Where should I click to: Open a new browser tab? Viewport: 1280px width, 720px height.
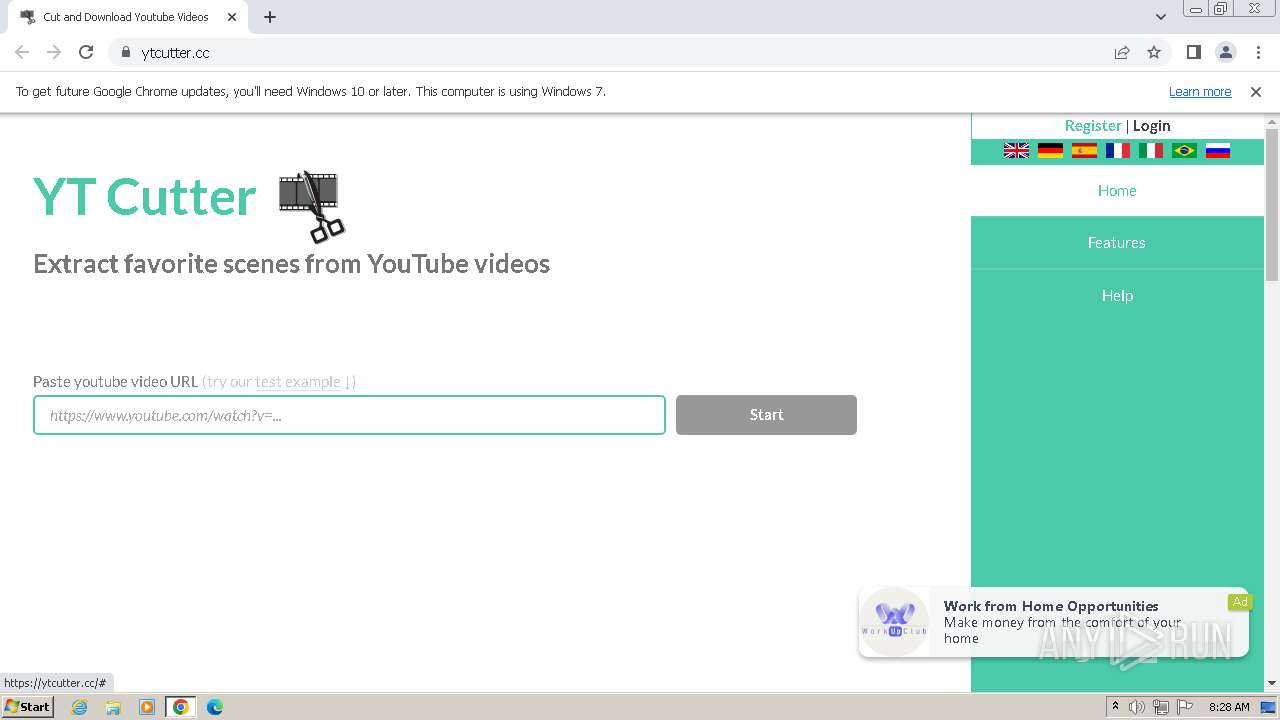(x=270, y=17)
